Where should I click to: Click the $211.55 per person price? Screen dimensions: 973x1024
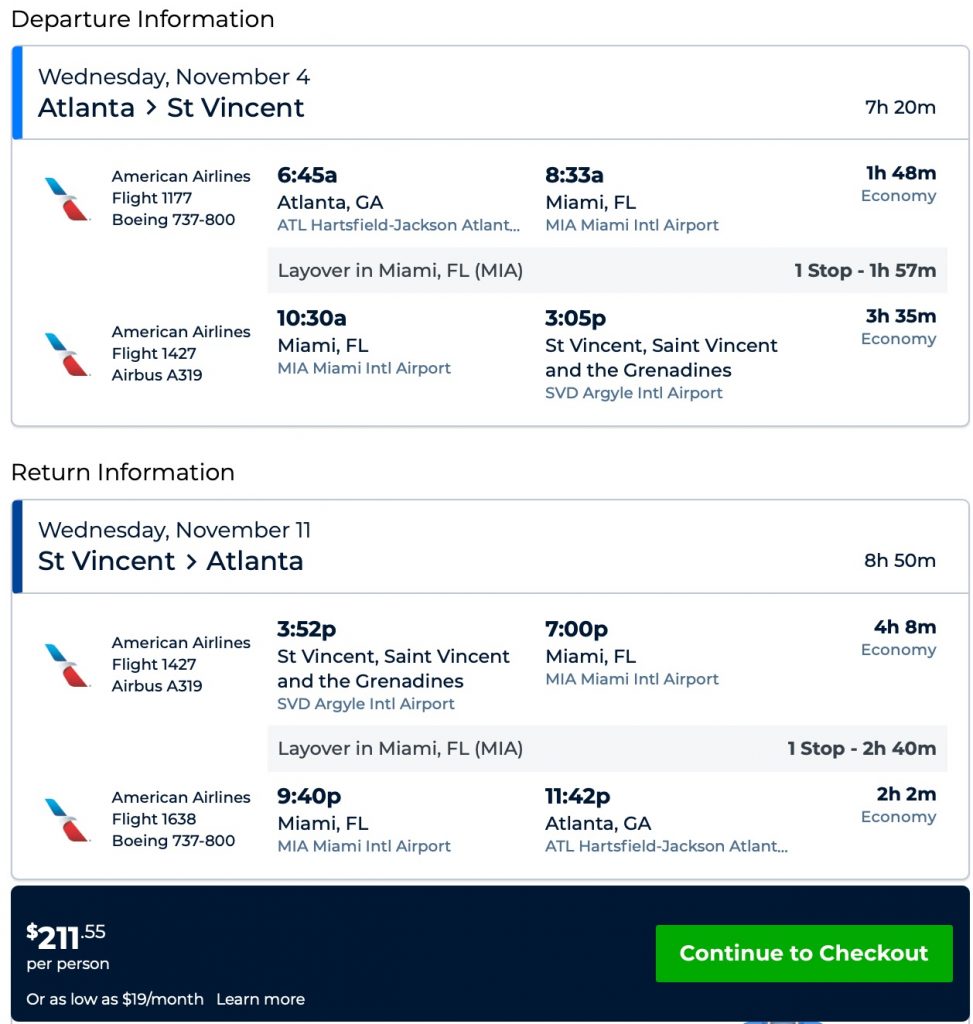coord(66,938)
